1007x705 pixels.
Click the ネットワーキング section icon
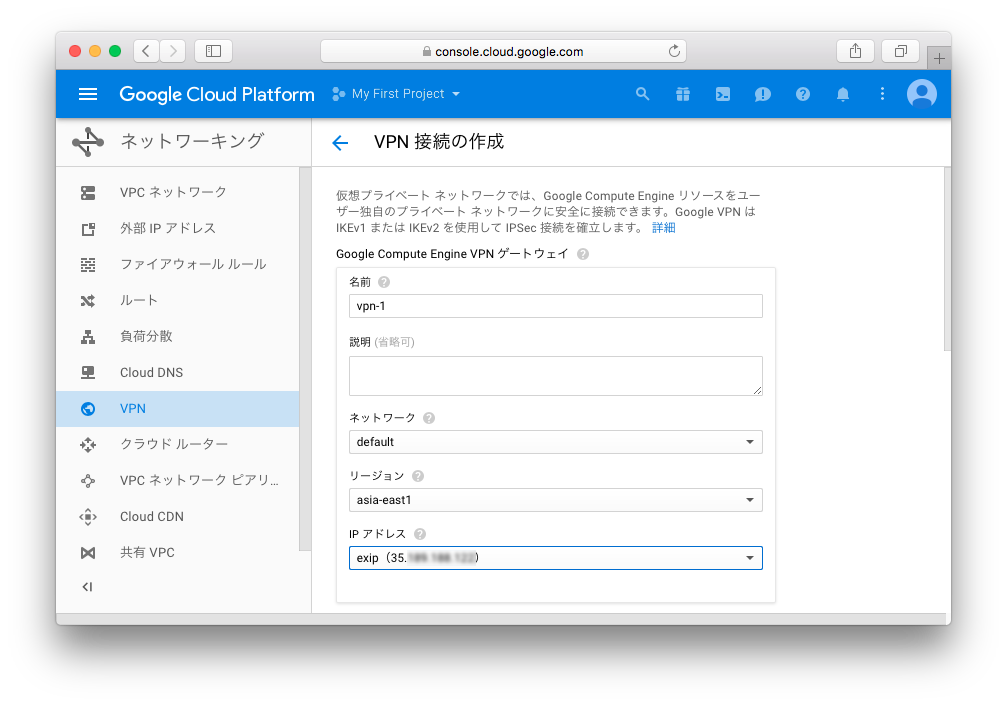(x=88, y=142)
